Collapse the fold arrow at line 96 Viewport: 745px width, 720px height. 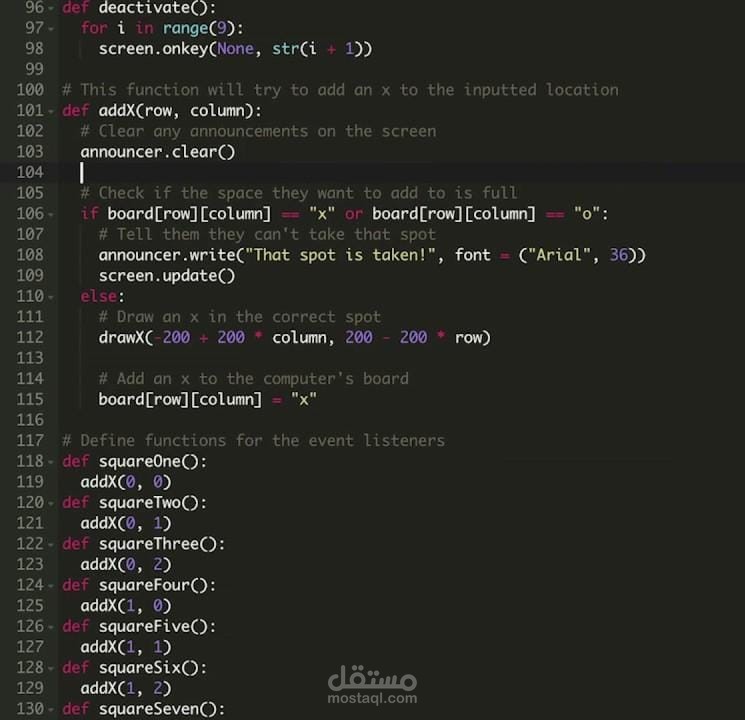click(51, 8)
